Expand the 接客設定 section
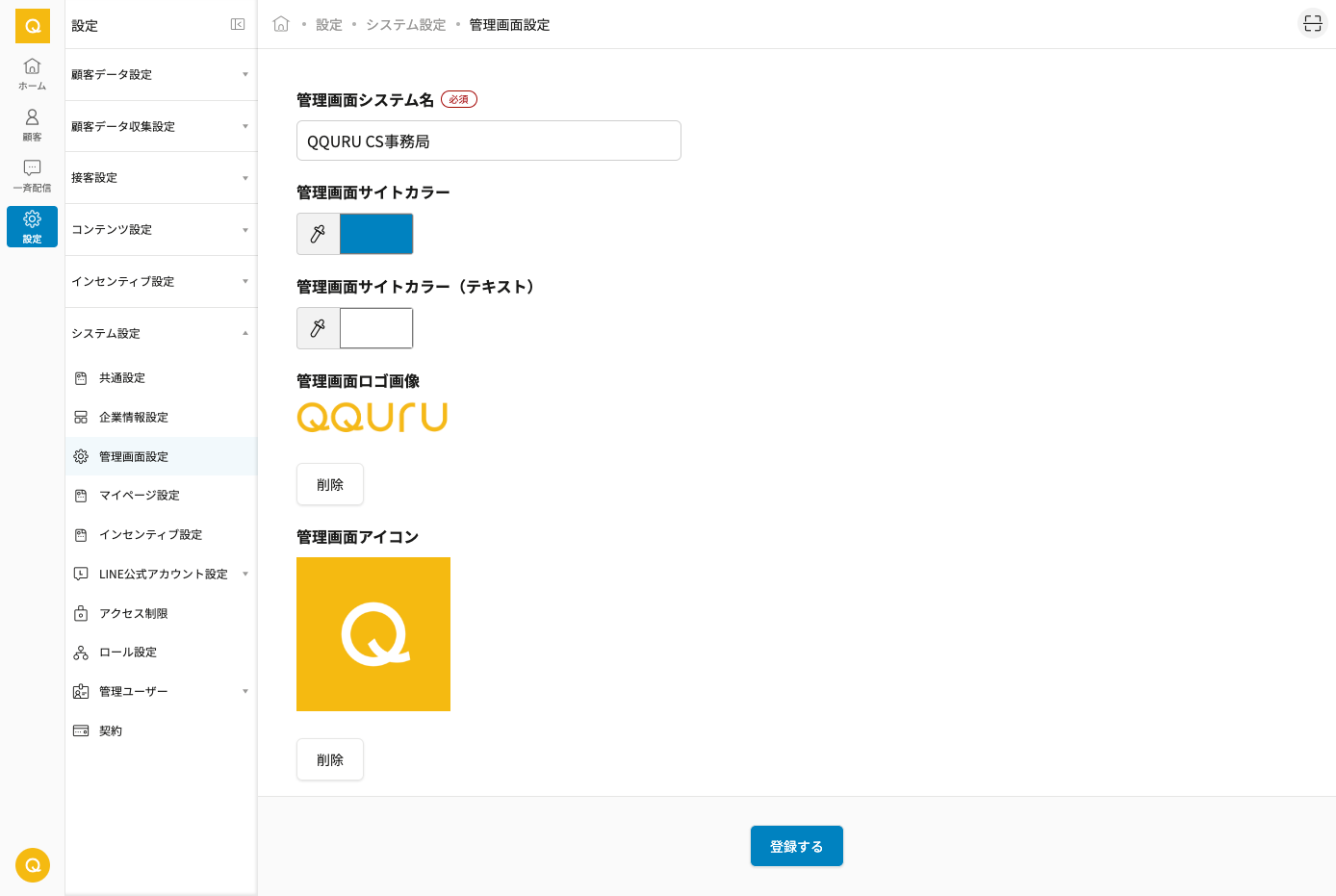The width and height of the screenshot is (1336, 896). point(160,178)
